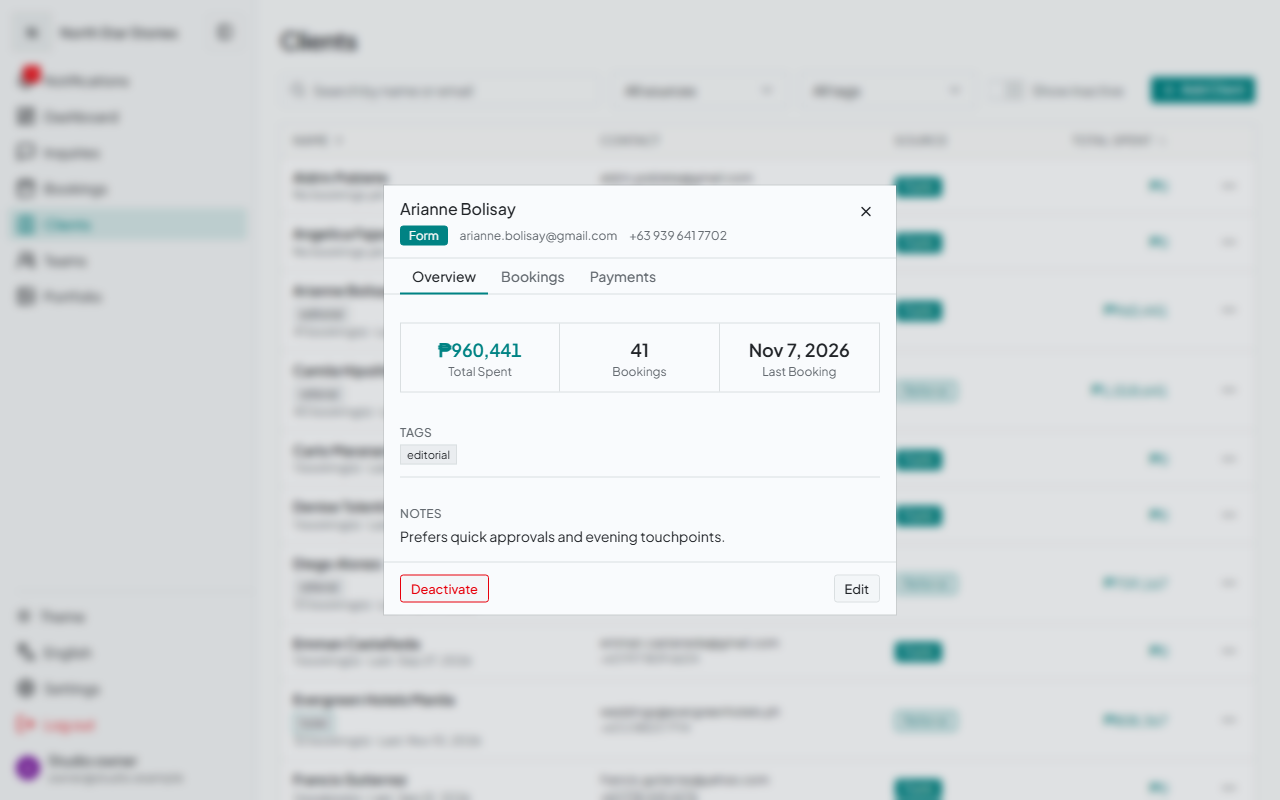Click the Settings gear icon in sidebar
The width and height of the screenshot is (1280, 800).
26,689
